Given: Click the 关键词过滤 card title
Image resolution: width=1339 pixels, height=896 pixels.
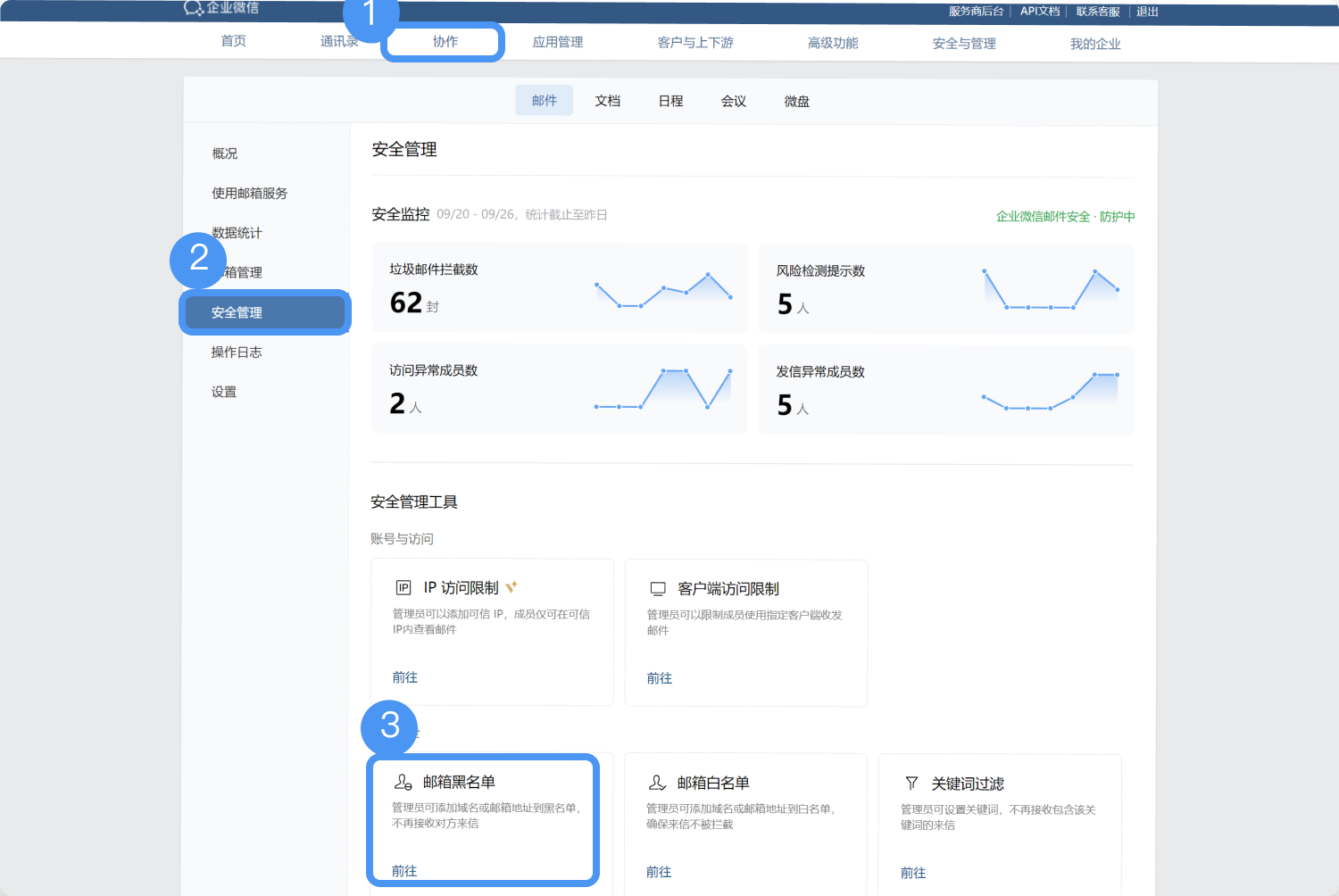Looking at the screenshot, I should 968,784.
